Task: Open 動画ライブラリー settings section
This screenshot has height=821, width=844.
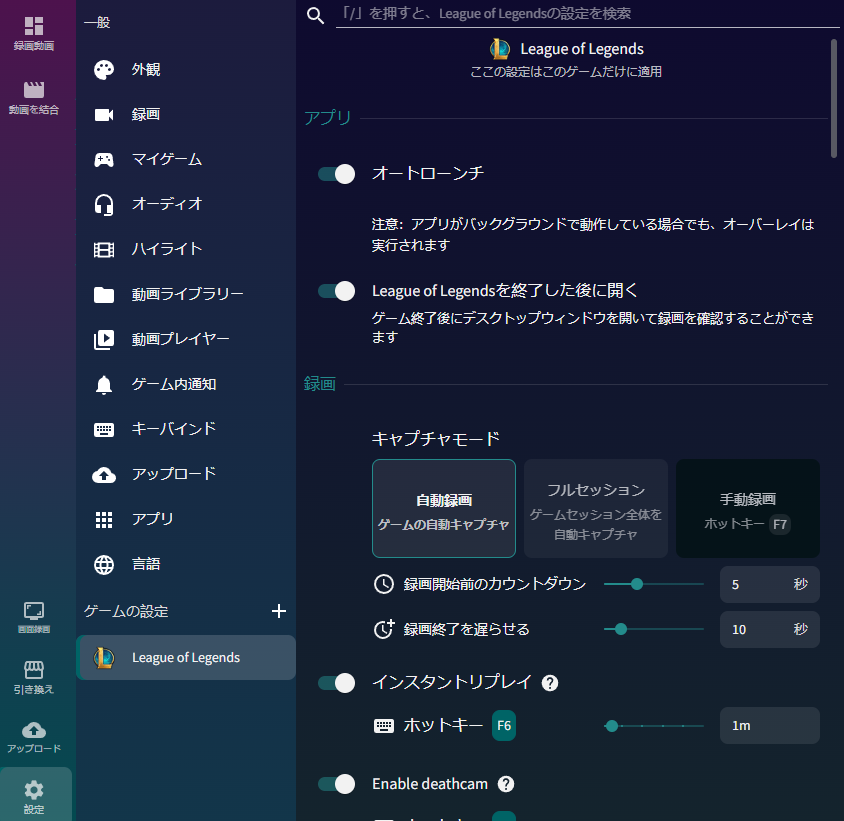Action: [186, 294]
